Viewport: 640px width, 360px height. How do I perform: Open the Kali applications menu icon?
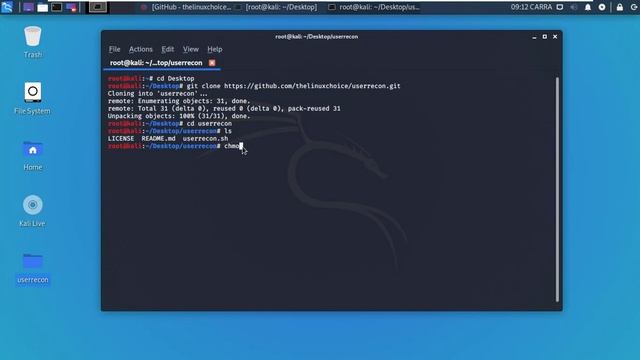pyautogui.click(x=7, y=7)
